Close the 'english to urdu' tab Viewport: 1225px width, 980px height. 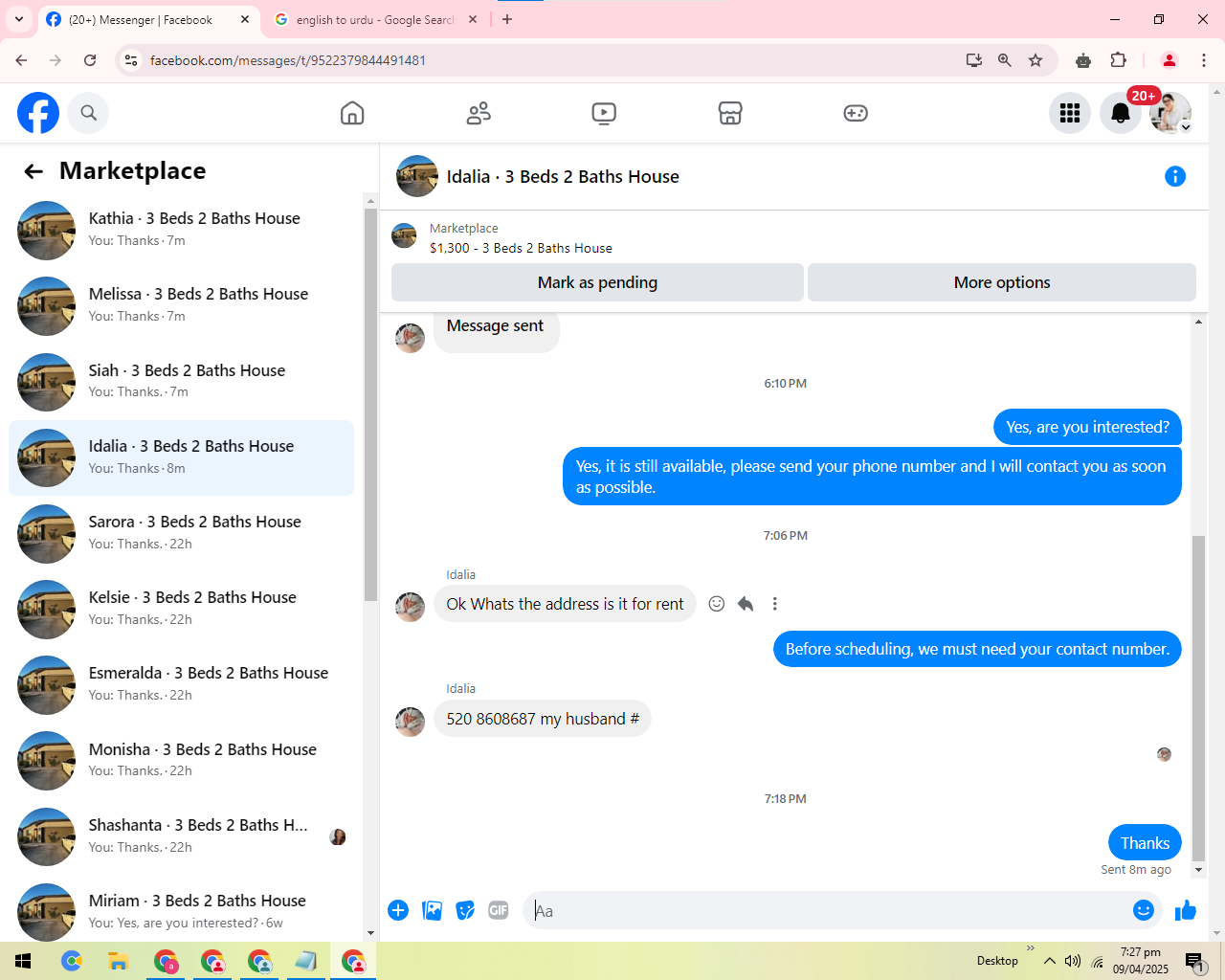473,19
